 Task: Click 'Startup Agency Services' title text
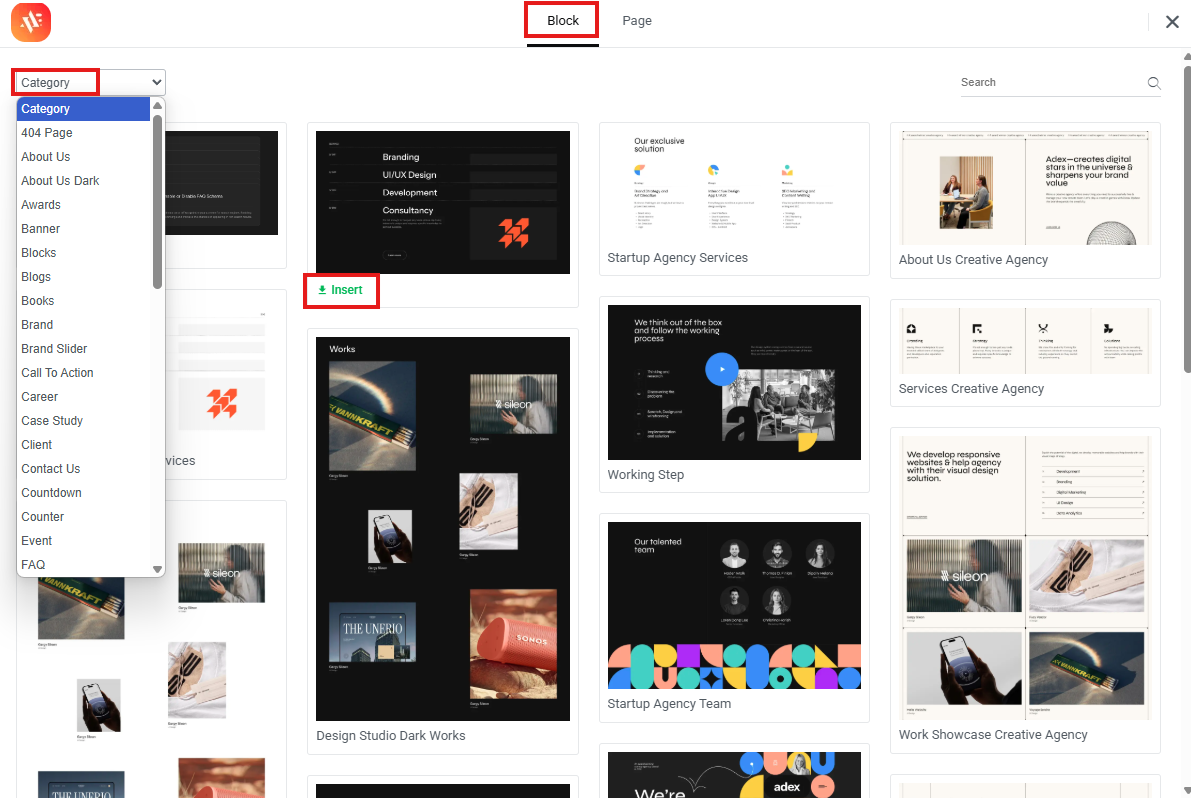(x=678, y=258)
